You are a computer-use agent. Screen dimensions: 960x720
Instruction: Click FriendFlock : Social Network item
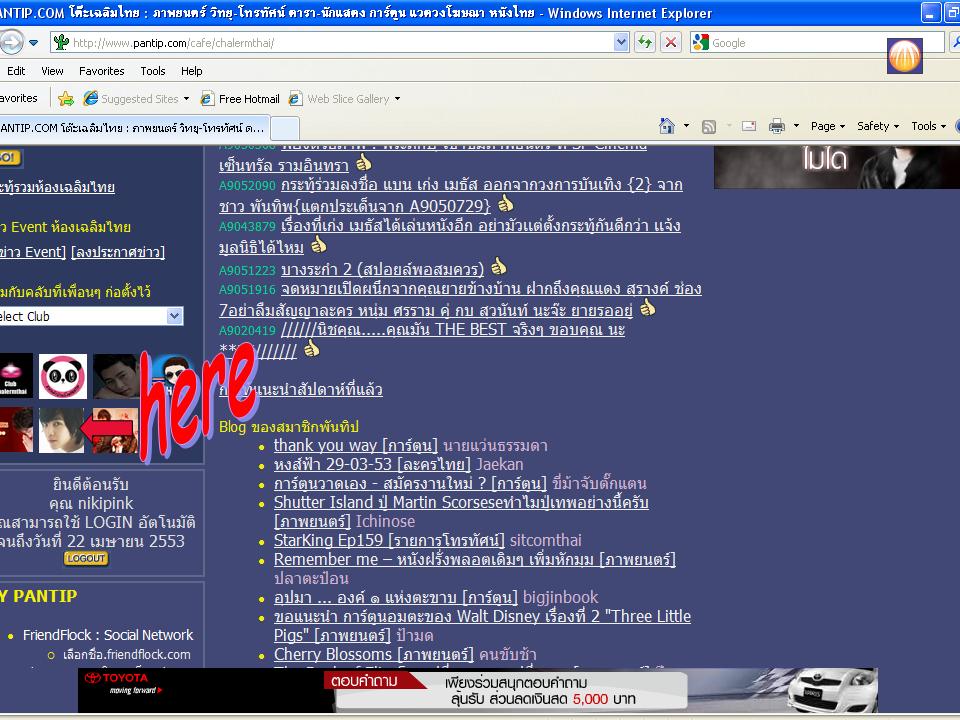pos(108,636)
